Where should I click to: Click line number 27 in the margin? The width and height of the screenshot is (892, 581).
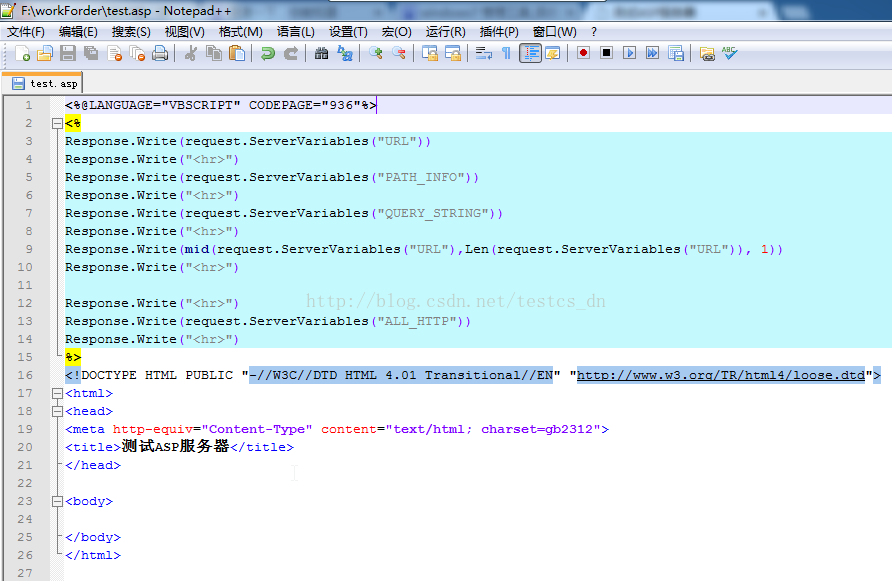tap(25, 573)
